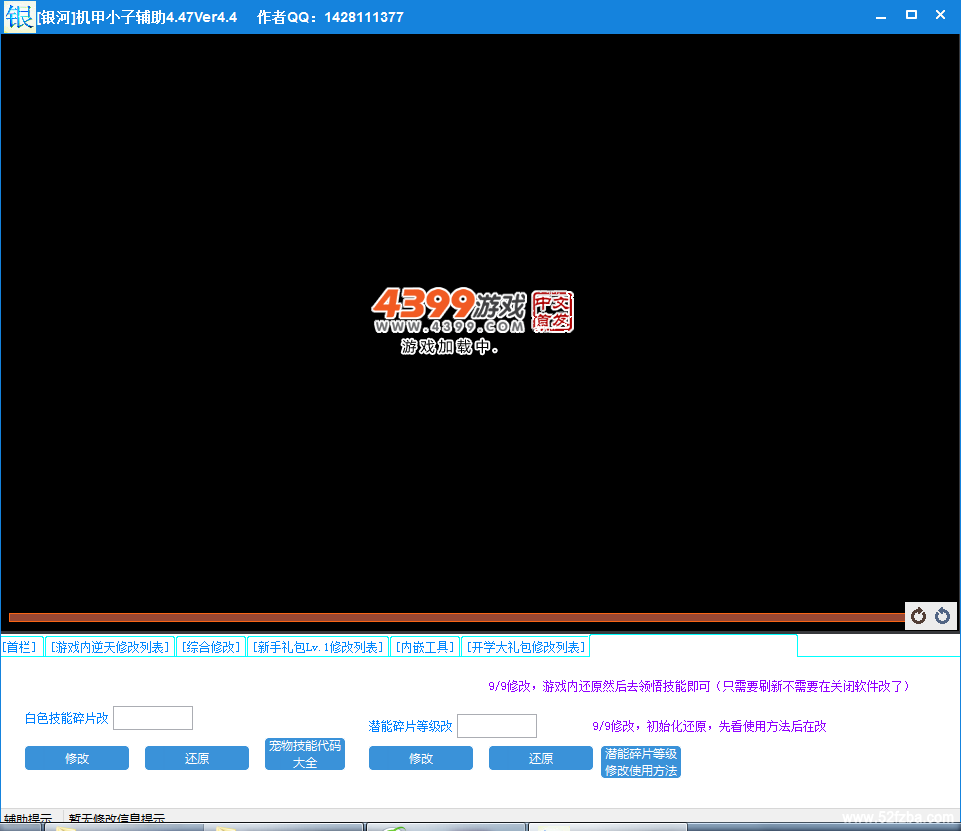The height and width of the screenshot is (831, 961).
Task: Click the 9/9修改，初始化还原 hint text
Action: (709, 726)
